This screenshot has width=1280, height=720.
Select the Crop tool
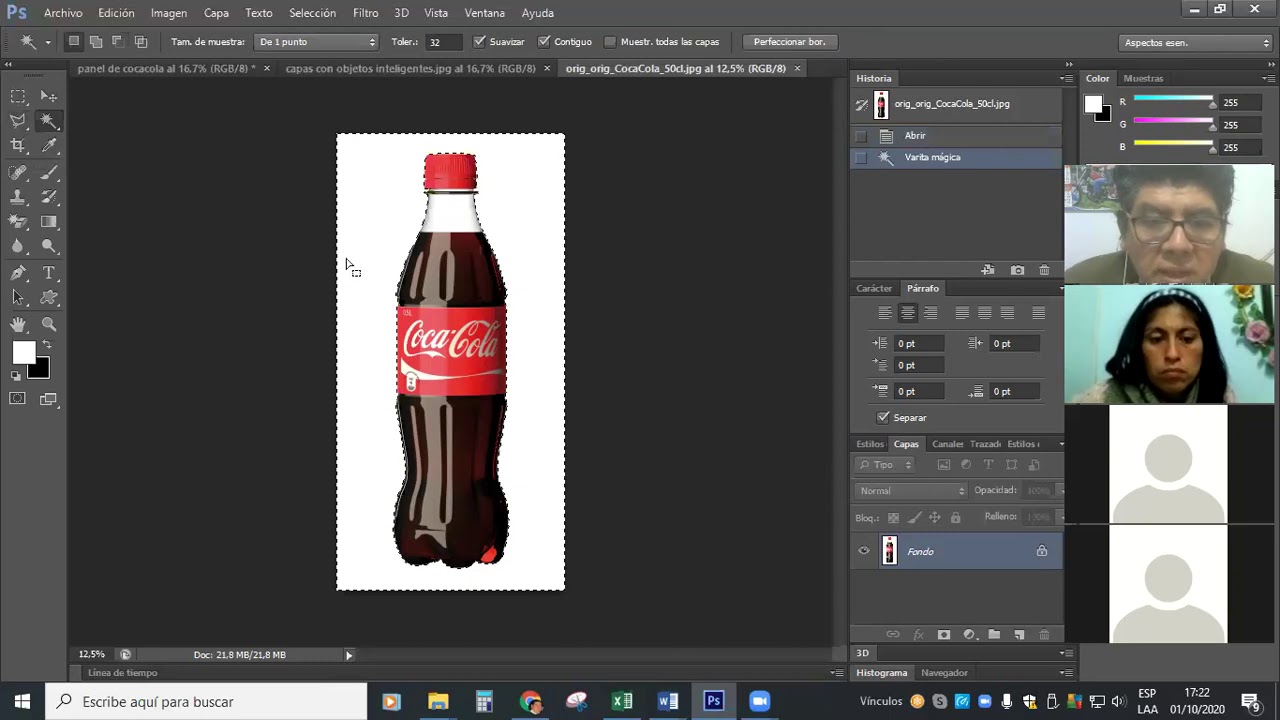pos(18,146)
